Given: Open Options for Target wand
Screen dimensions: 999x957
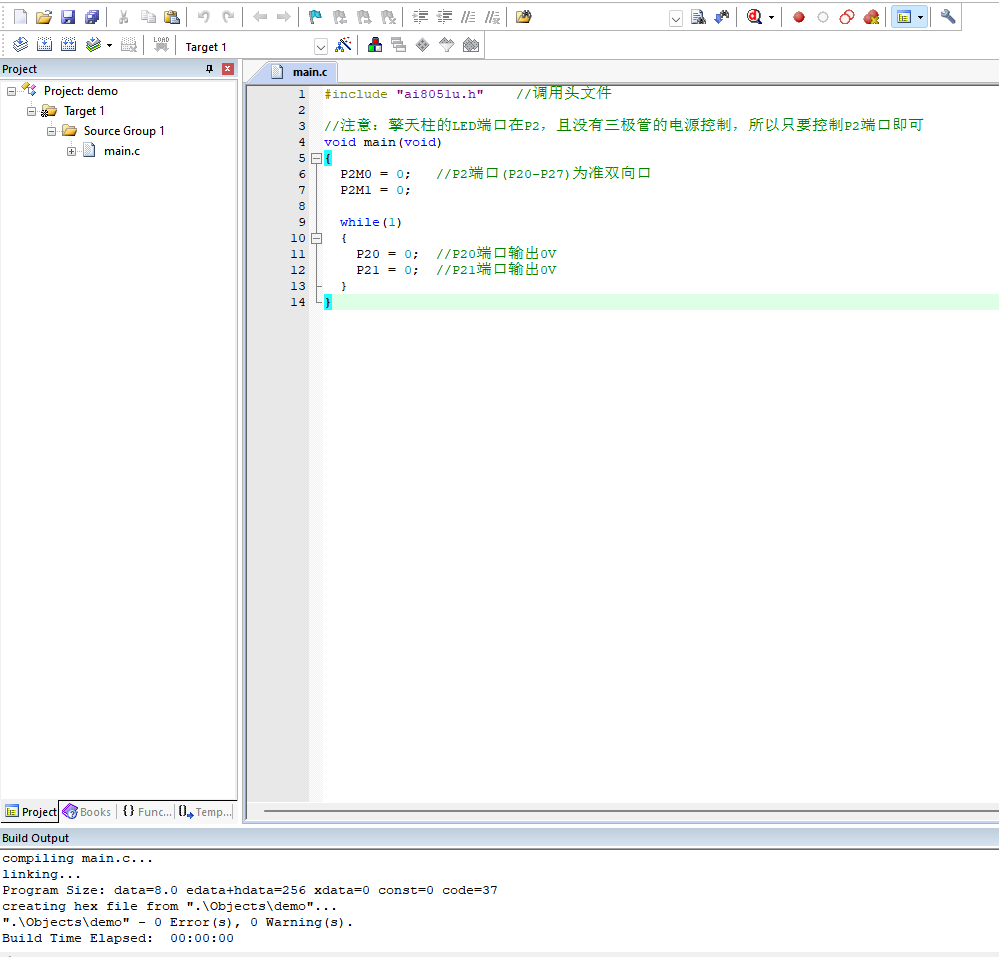Looking at the screenshot, I should [343, 45].
